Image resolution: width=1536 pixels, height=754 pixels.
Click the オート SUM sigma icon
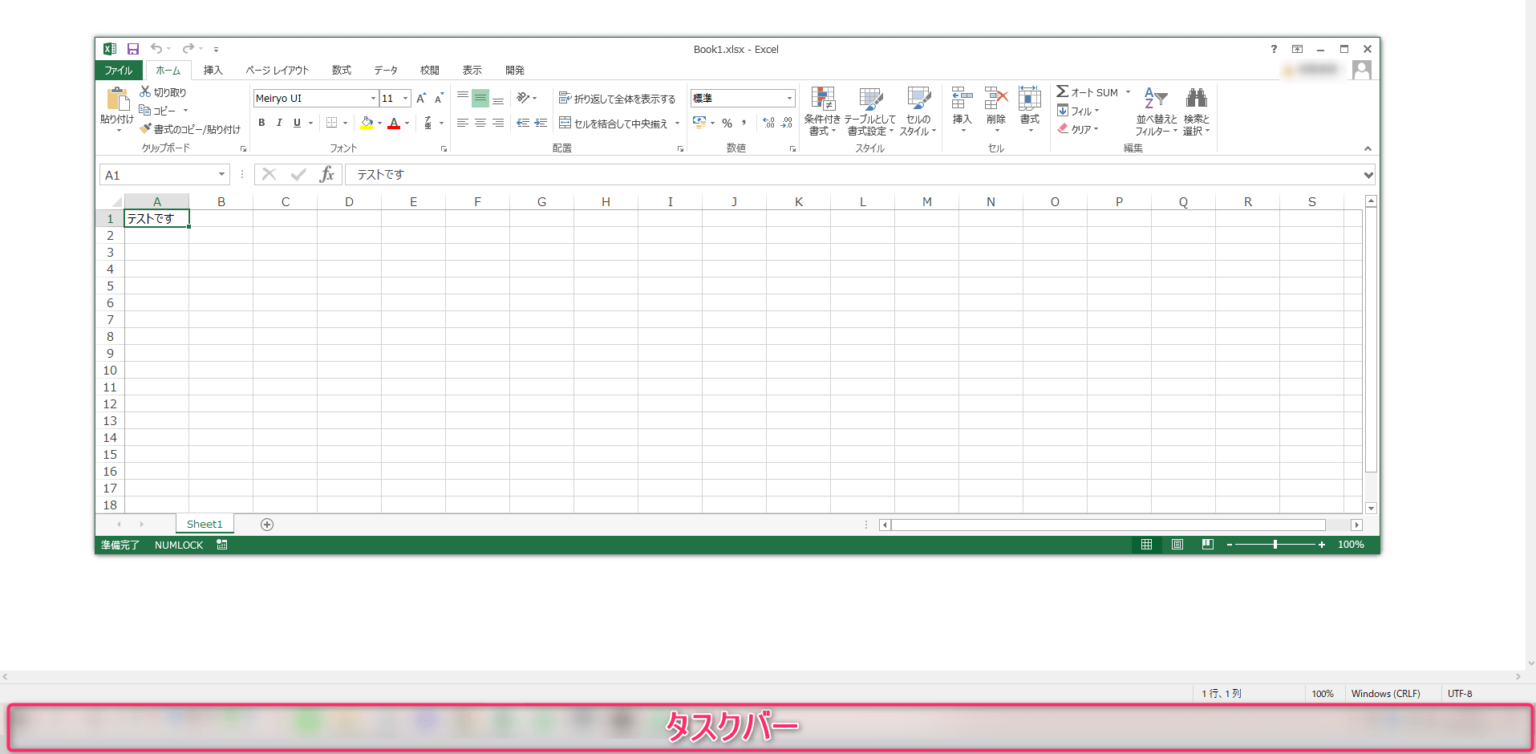pos(1063,92)
